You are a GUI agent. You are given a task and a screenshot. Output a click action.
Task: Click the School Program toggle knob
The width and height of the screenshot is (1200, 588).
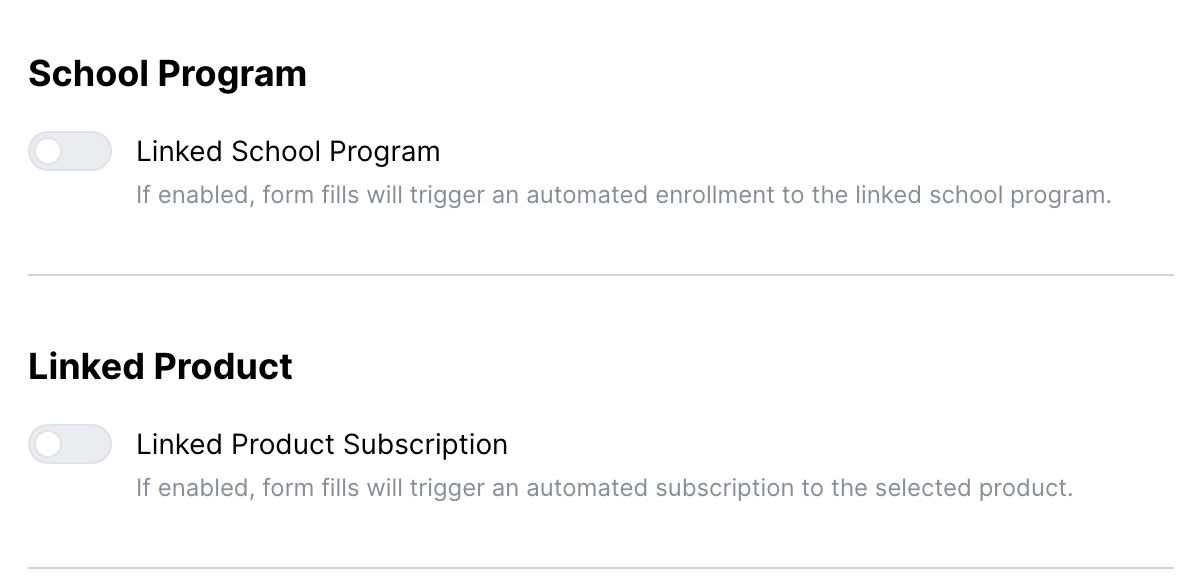(48, 151)
